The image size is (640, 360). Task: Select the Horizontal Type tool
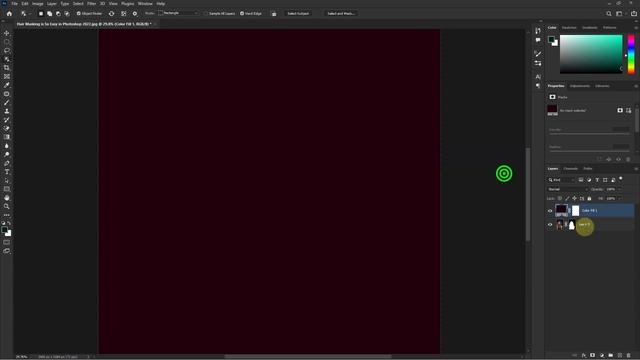[x=7, y=172]
